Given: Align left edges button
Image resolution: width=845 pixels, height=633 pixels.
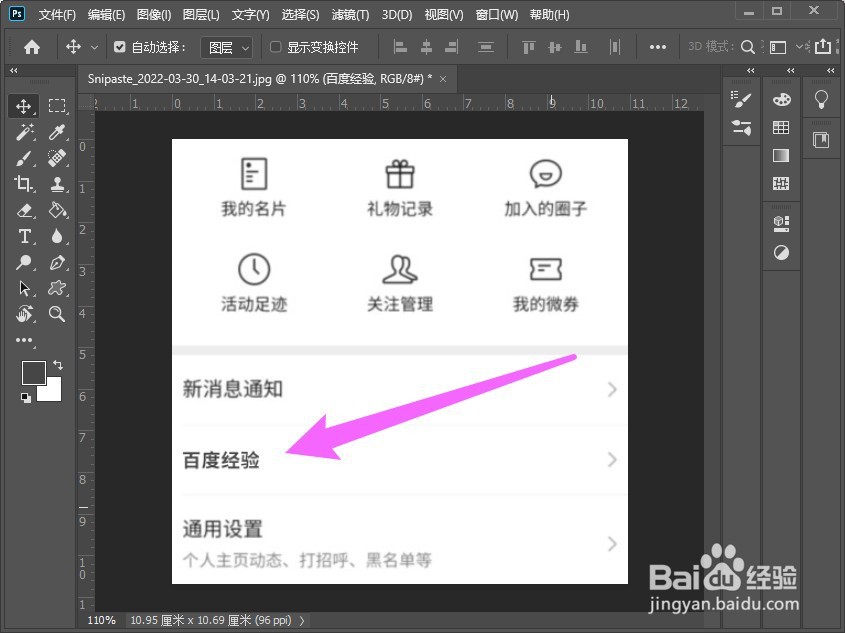Looking at the screenshot, I should point(400,47).
